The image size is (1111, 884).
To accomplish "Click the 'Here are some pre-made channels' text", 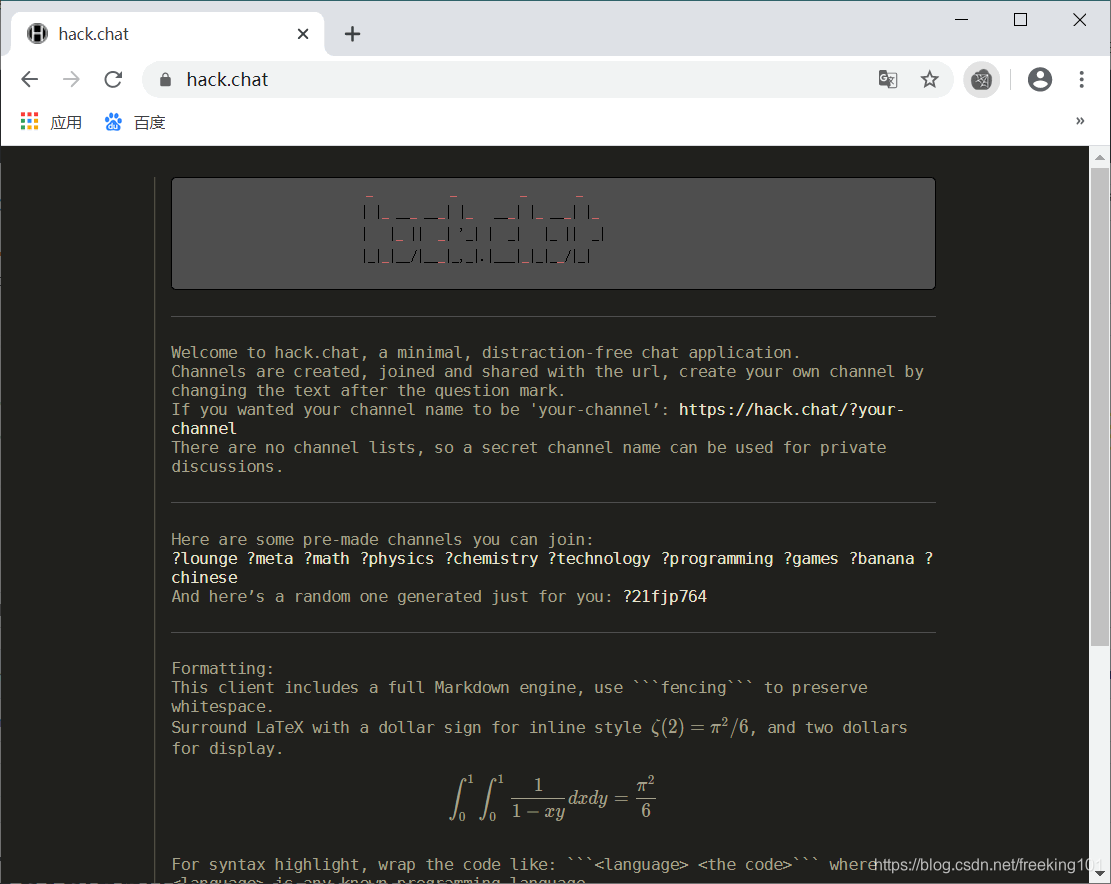I will 383,540.
